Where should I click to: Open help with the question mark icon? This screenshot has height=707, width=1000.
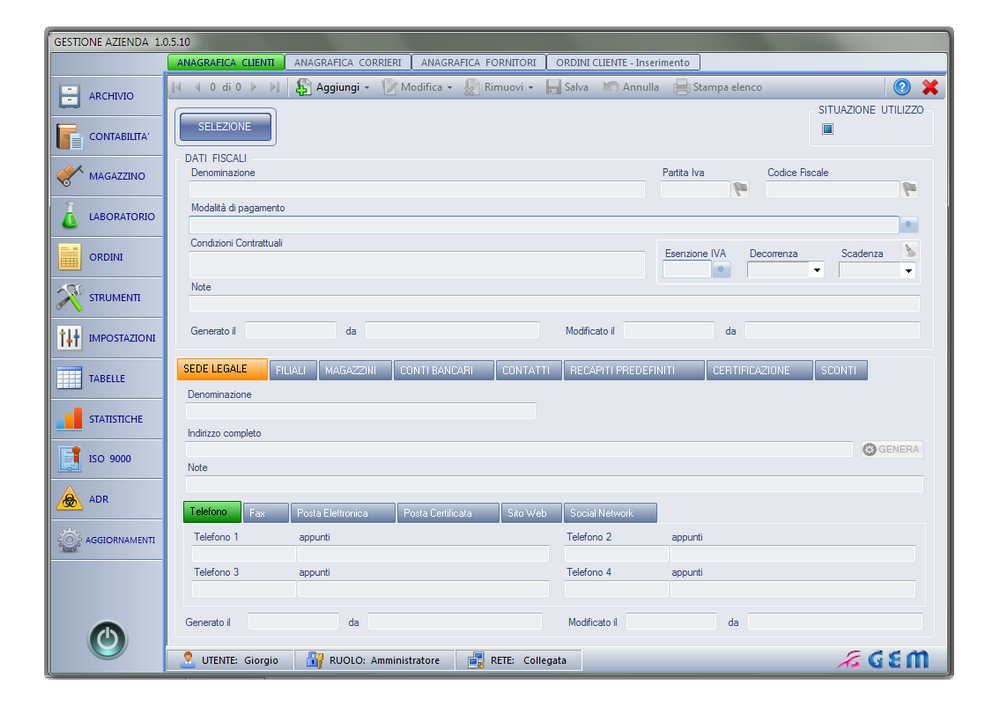pos(902,87)
